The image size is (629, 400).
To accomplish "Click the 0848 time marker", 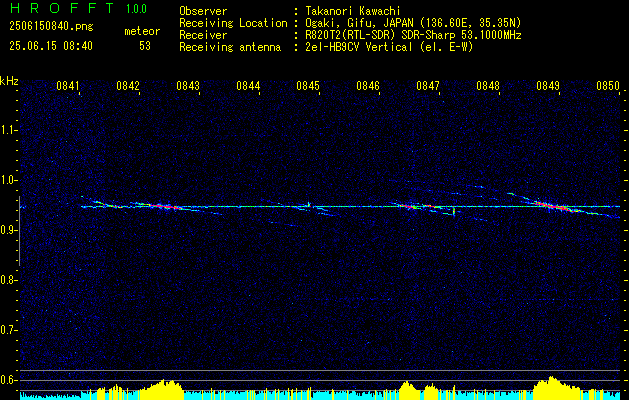I will click(x=488, y=86).
